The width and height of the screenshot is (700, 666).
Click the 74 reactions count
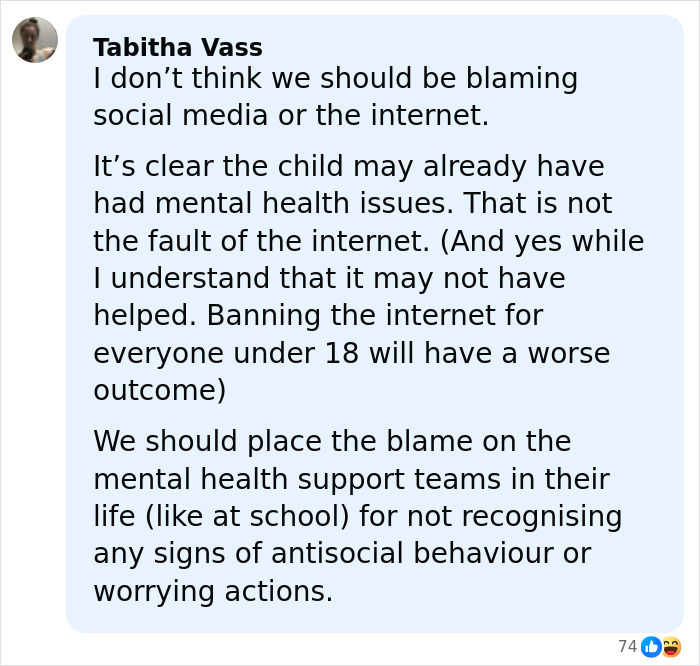tap(627, 646)
